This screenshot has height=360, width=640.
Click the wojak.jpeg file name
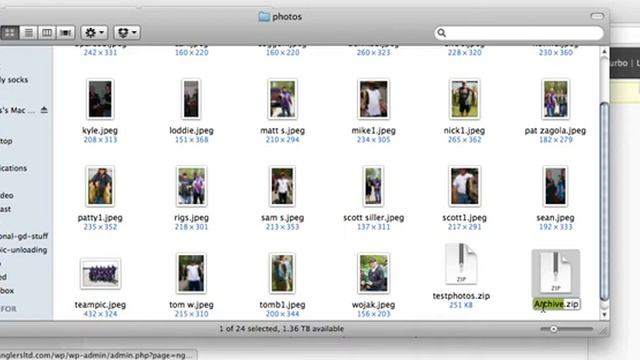[373, 304]
